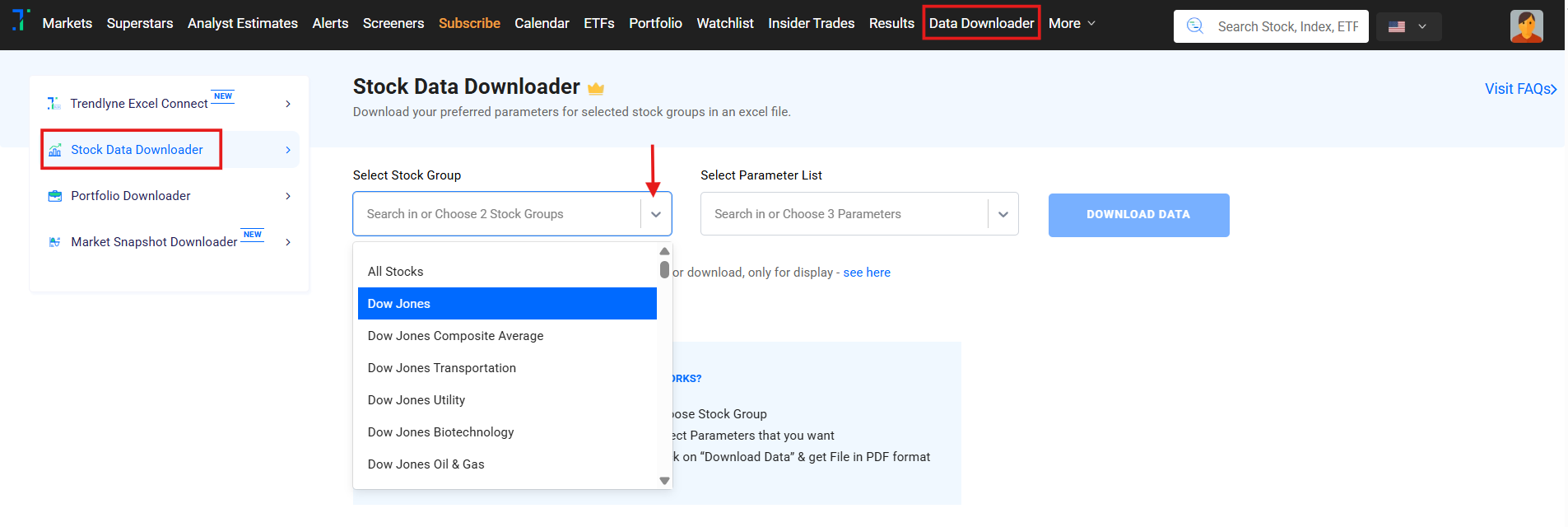The image size is (1568, 527).
Task: Open the Watchlist page
Action: pyautogui.click(x=725, y=23)
